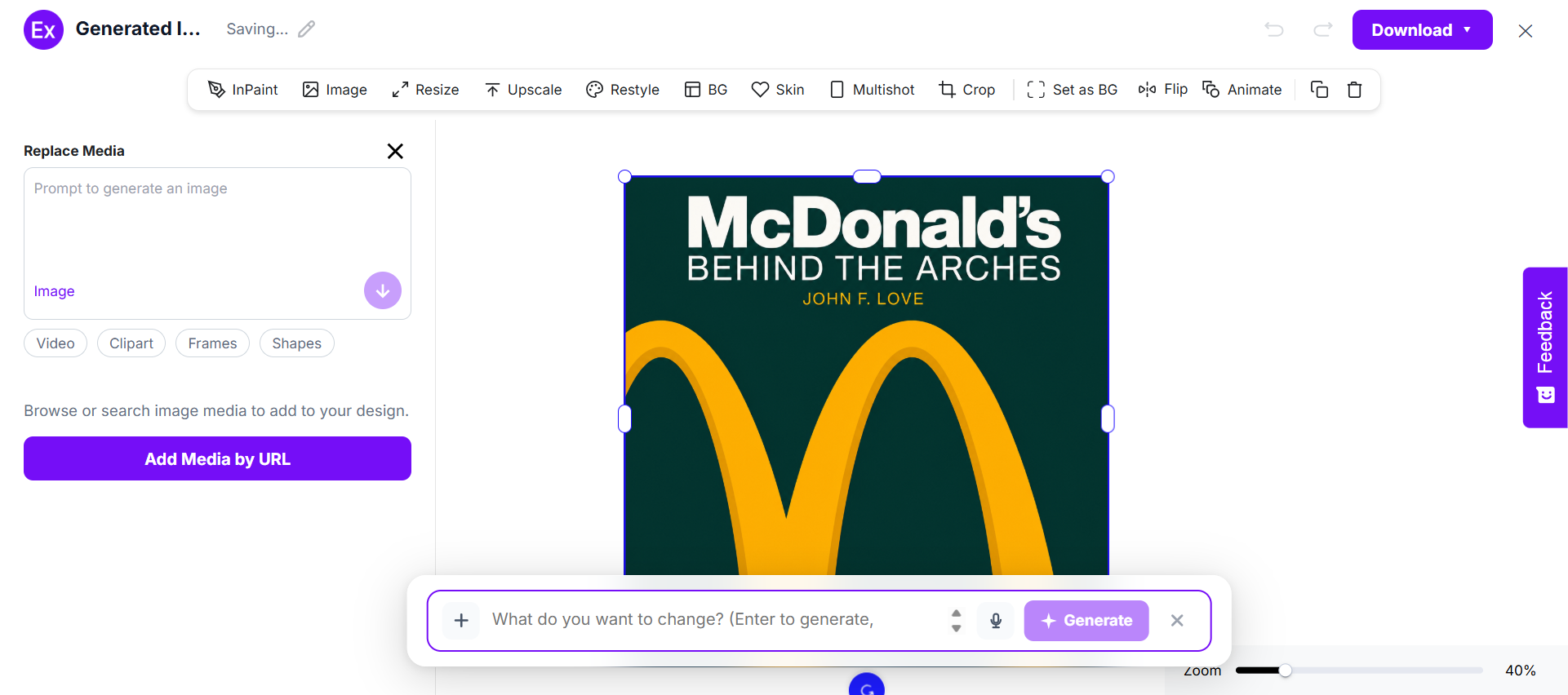
Task: Click the left-middle image resize handle
Action: coord(625,418)
